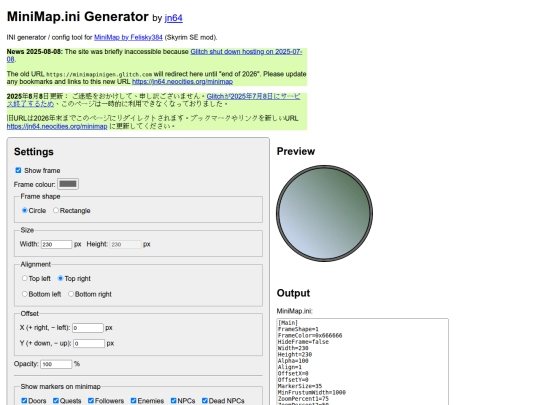This screenshot has height=405, width=540.
Task: Uncheck the Quests marker checkbox
Action: point(56,401)
